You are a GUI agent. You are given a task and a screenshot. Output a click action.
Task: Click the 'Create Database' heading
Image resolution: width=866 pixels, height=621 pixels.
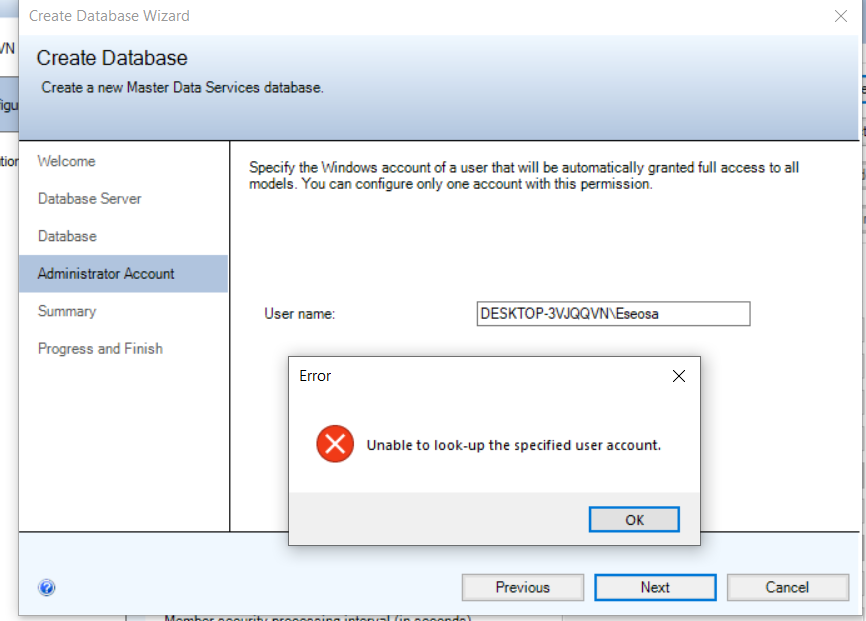point(112,58)
